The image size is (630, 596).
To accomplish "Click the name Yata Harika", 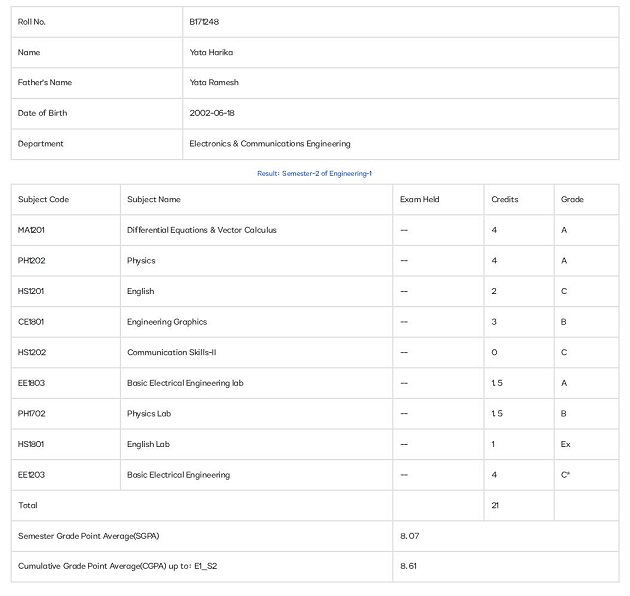I will [x=211, y=52].
